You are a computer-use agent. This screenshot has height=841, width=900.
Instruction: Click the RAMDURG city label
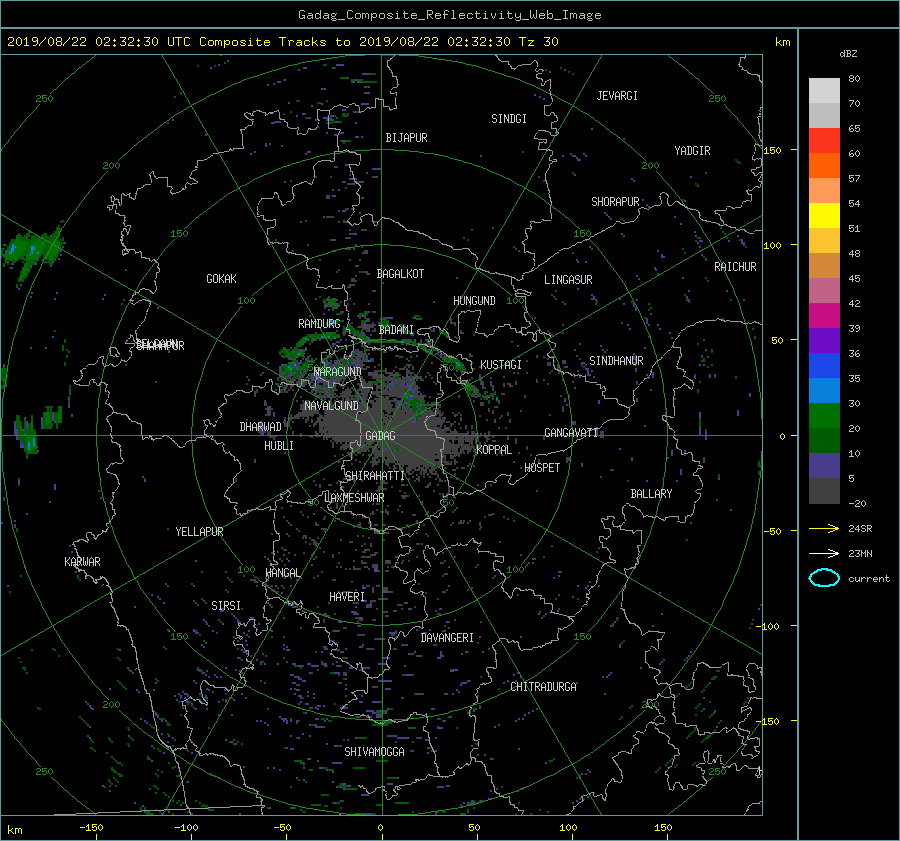point(319,324)
